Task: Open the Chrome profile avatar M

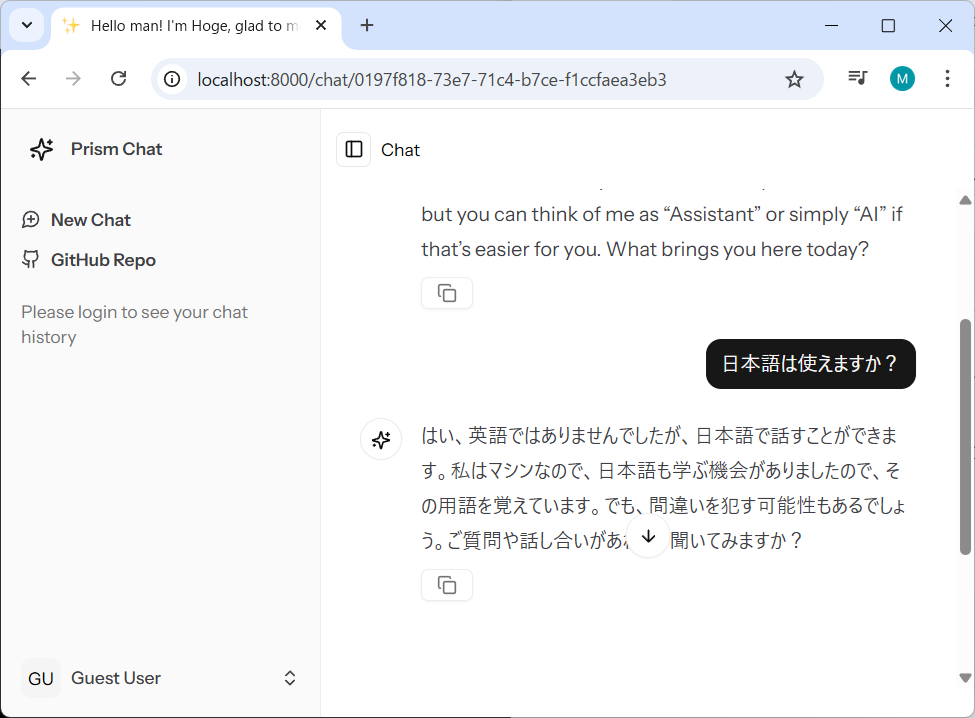Action: (902, 79)
